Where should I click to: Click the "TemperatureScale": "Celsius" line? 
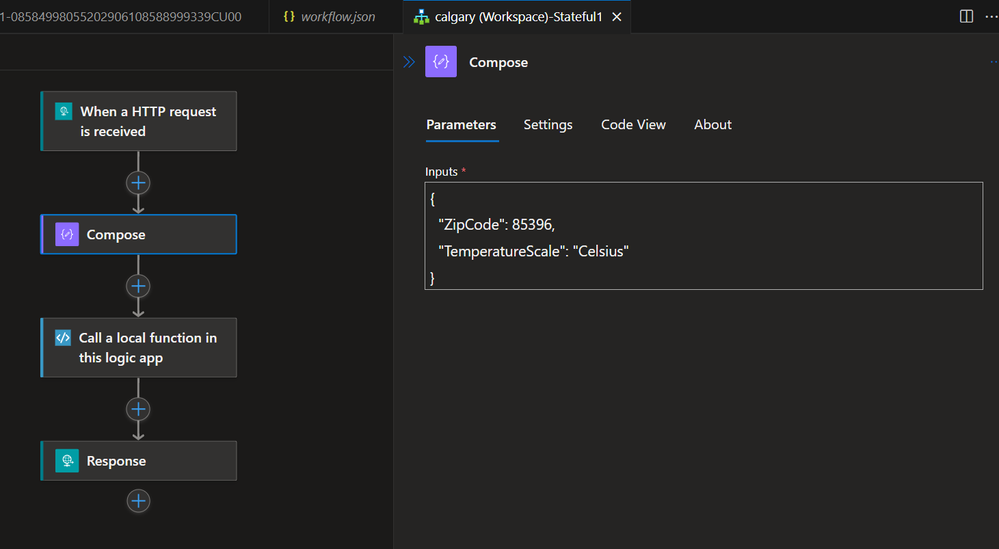coord(533,251)
